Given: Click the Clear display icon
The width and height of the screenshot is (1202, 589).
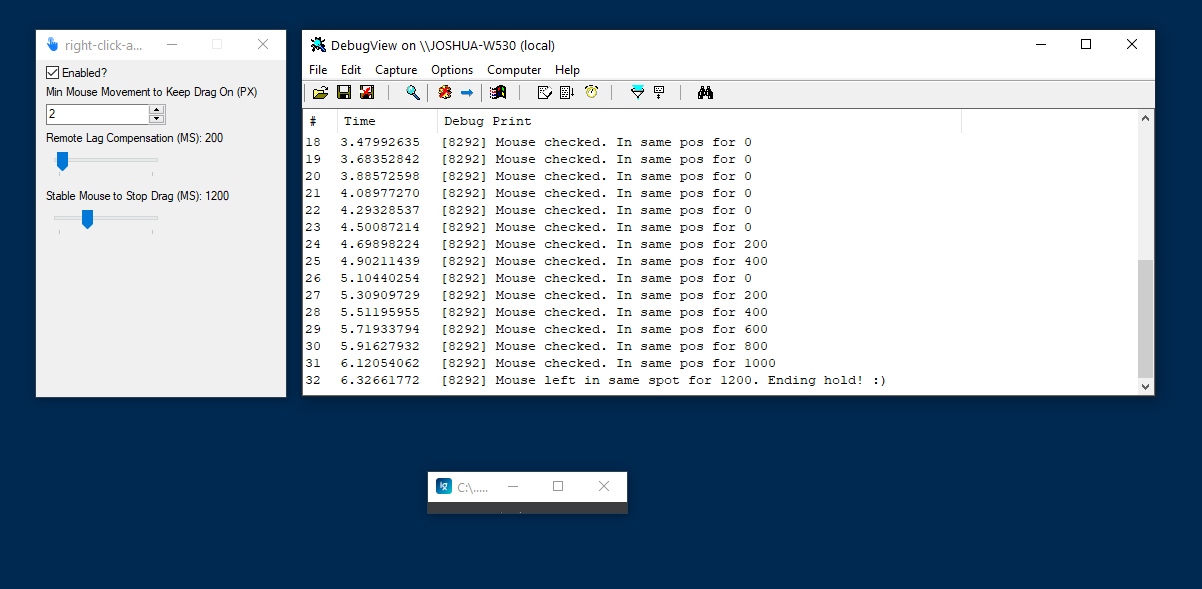Looking at the screenshot, I should pyautogui.click(x=367, y=93).
